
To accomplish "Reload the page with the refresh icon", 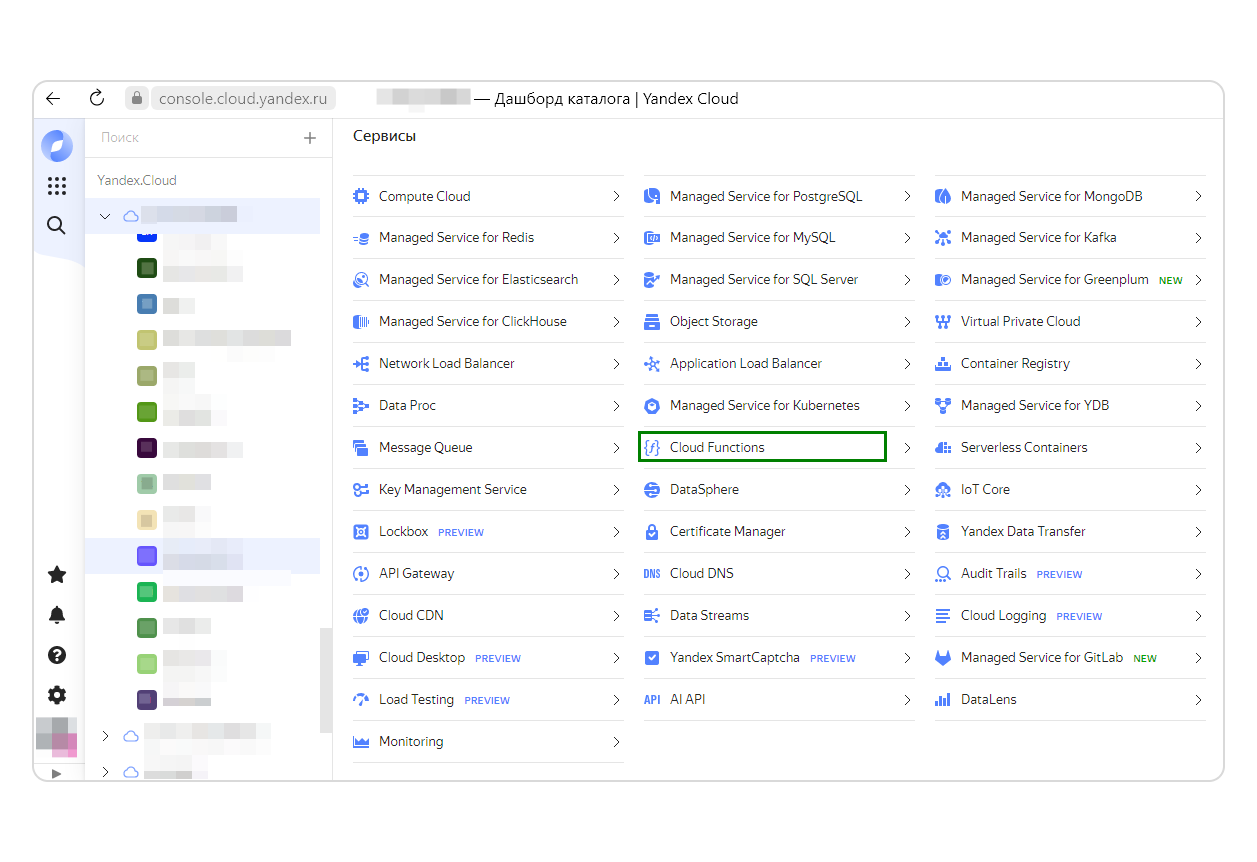I will pyautogui.click(x=97, y=98).
